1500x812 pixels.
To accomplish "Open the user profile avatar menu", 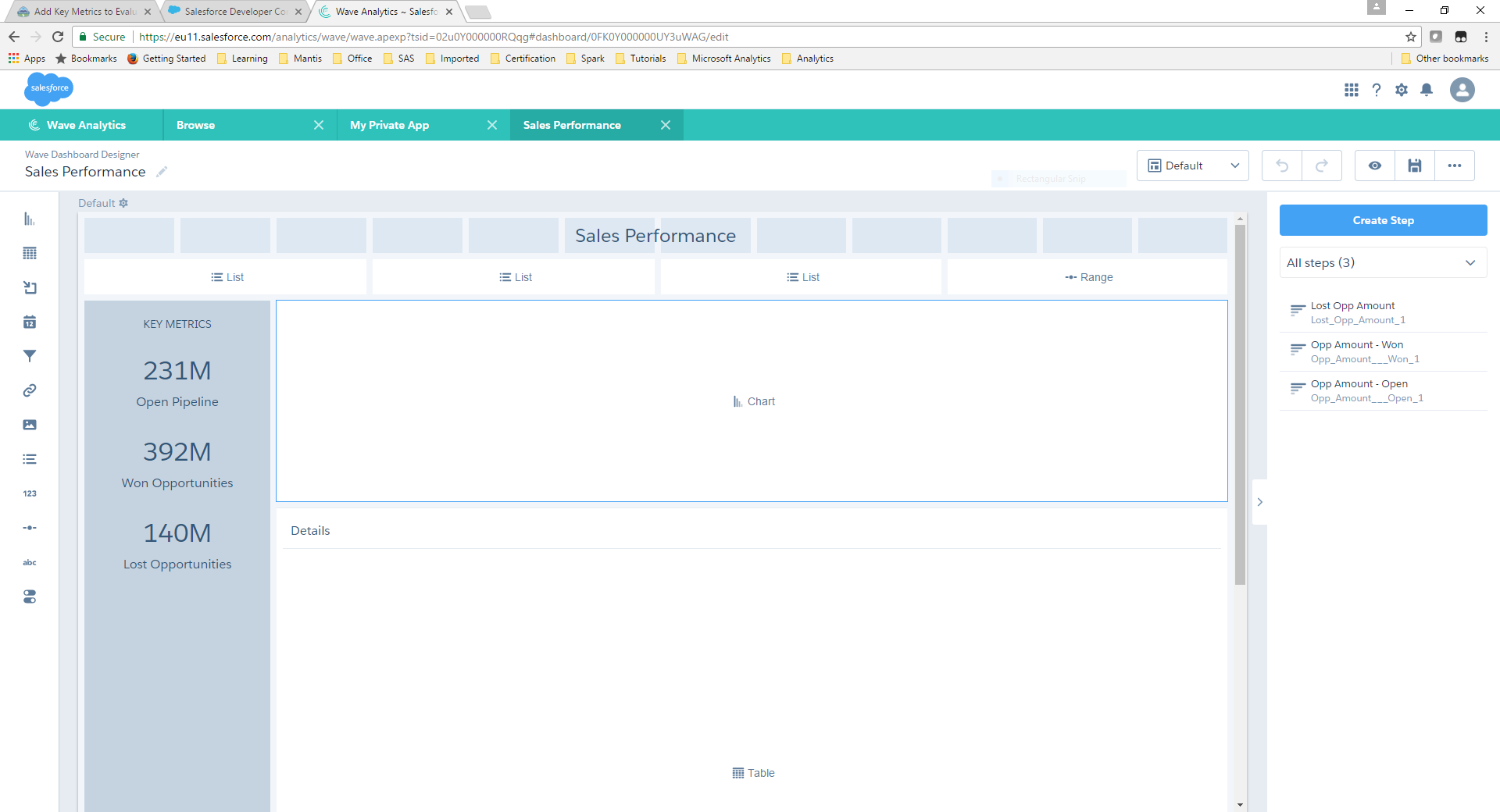I will [1462, 90].
